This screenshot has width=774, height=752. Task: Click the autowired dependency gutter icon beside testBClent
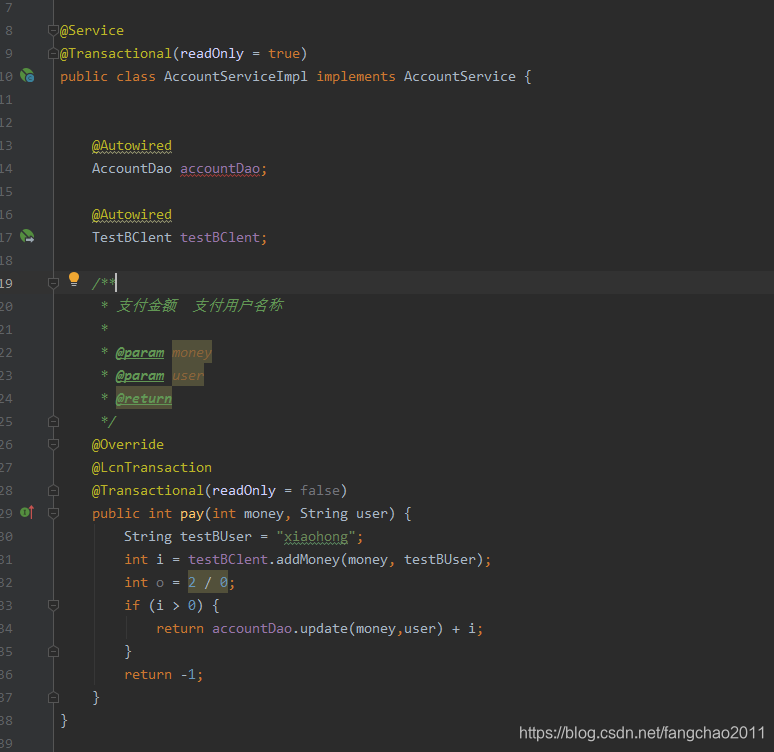click(x=27, y=236)
